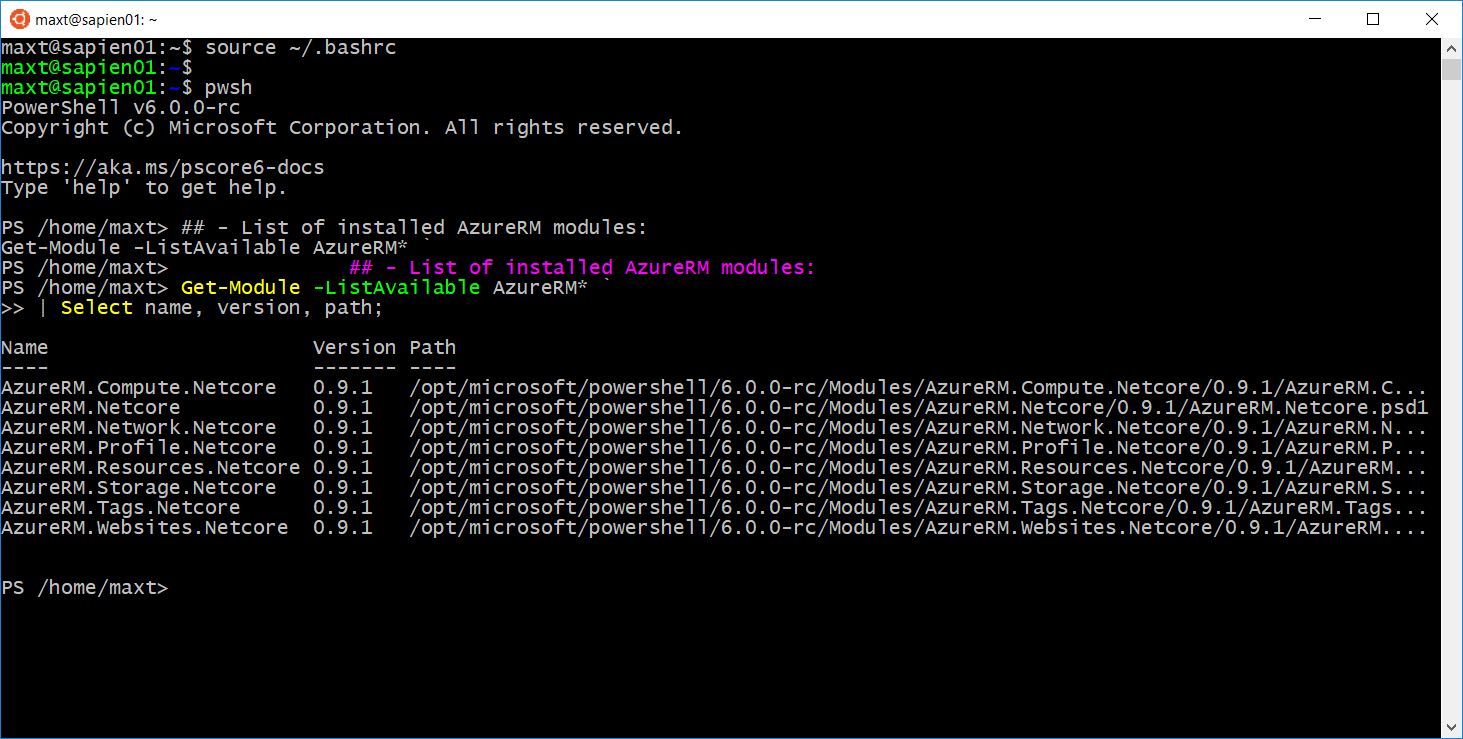The height and width of the screenshot is (739, 1463).
Task: Click the 'PowerShell v6.0.0-rc' line
Action: (121, 108)
